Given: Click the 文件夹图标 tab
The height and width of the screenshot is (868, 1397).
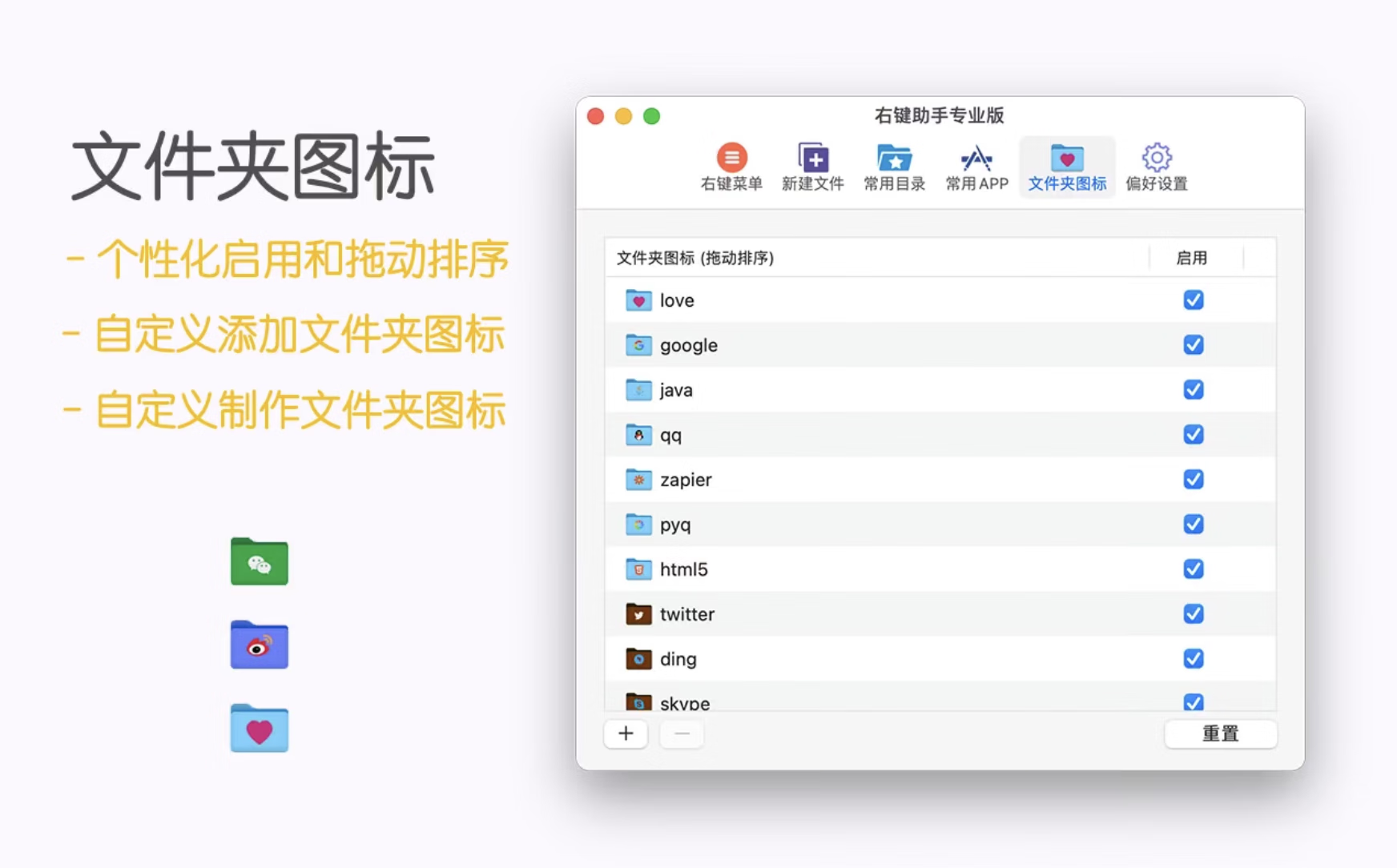Looking at the screenshot, I should coord(1066,167).
